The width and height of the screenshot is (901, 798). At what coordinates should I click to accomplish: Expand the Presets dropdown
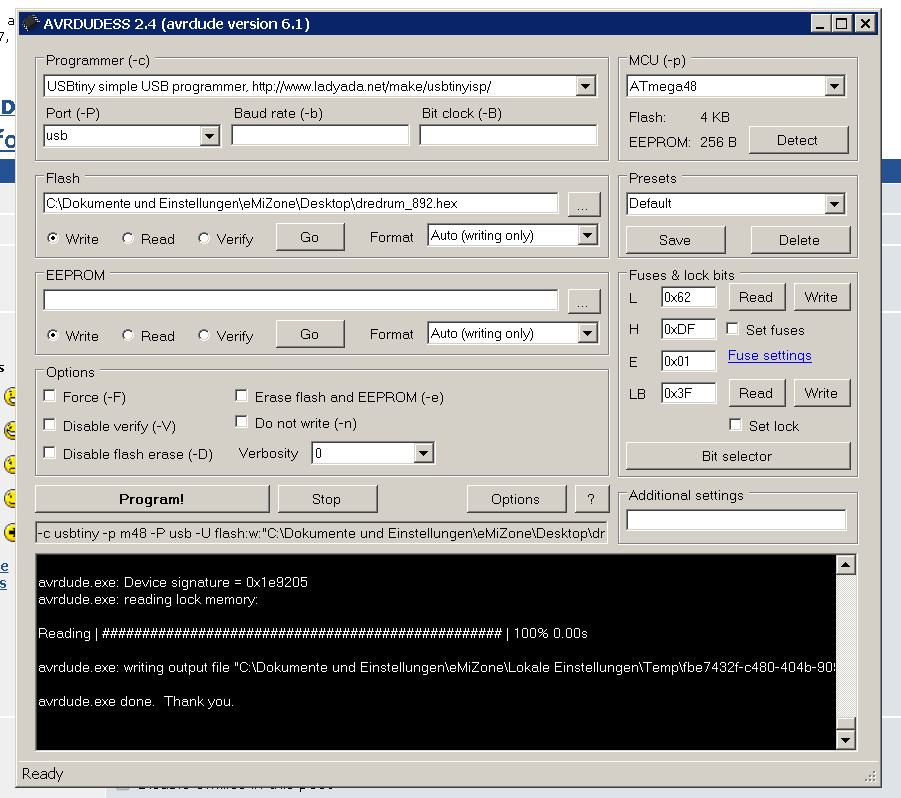pyautogui.click(x=835, y=204)
